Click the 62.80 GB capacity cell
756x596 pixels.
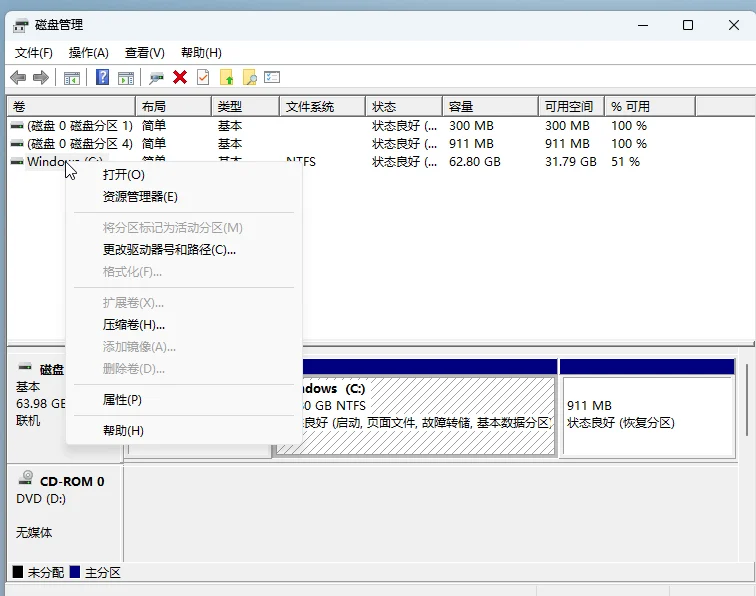[x=474, y=162]
